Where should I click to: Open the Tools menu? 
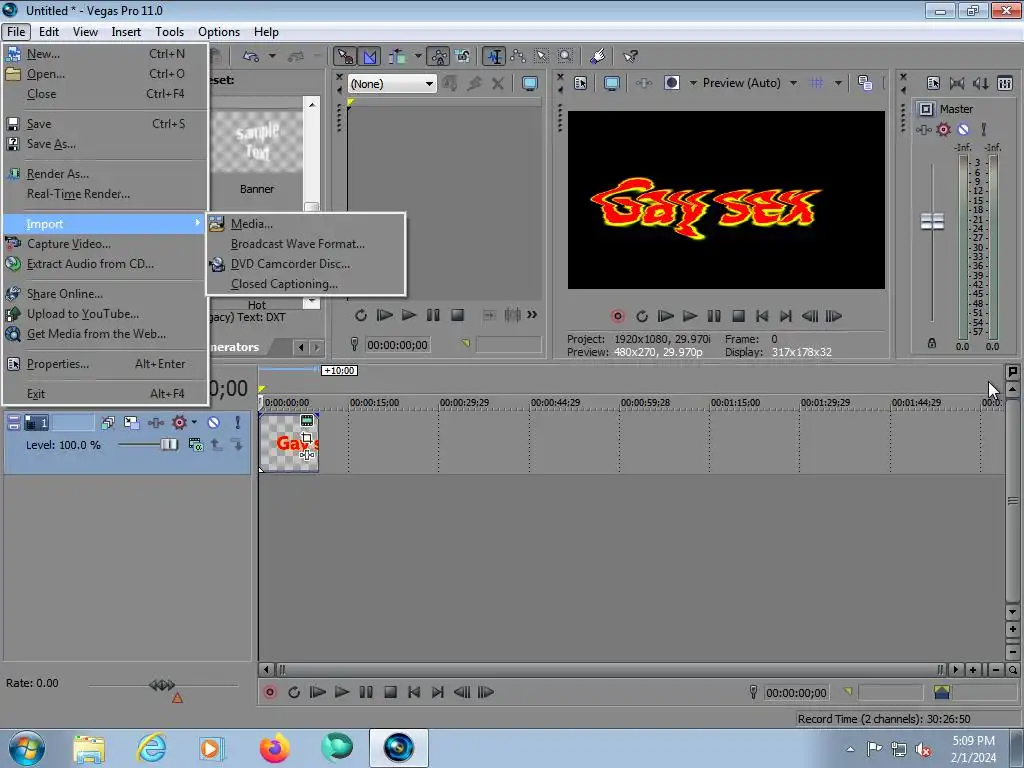(x=169, y=32)
